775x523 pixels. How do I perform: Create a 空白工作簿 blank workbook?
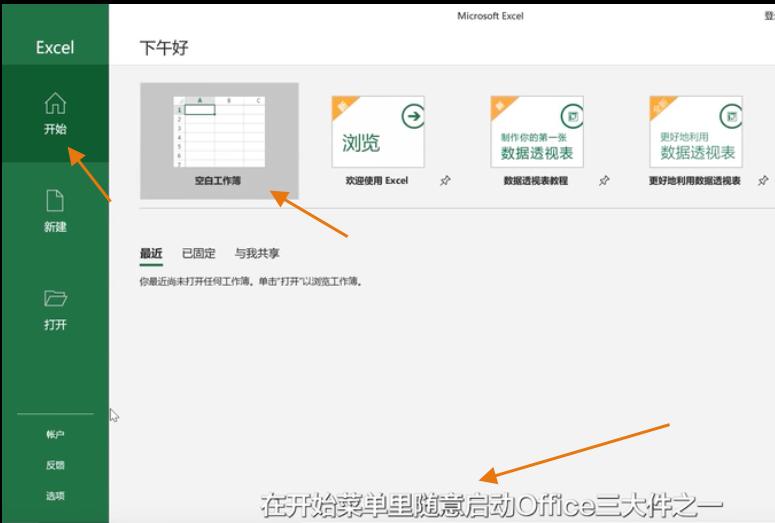pos(219,141)
